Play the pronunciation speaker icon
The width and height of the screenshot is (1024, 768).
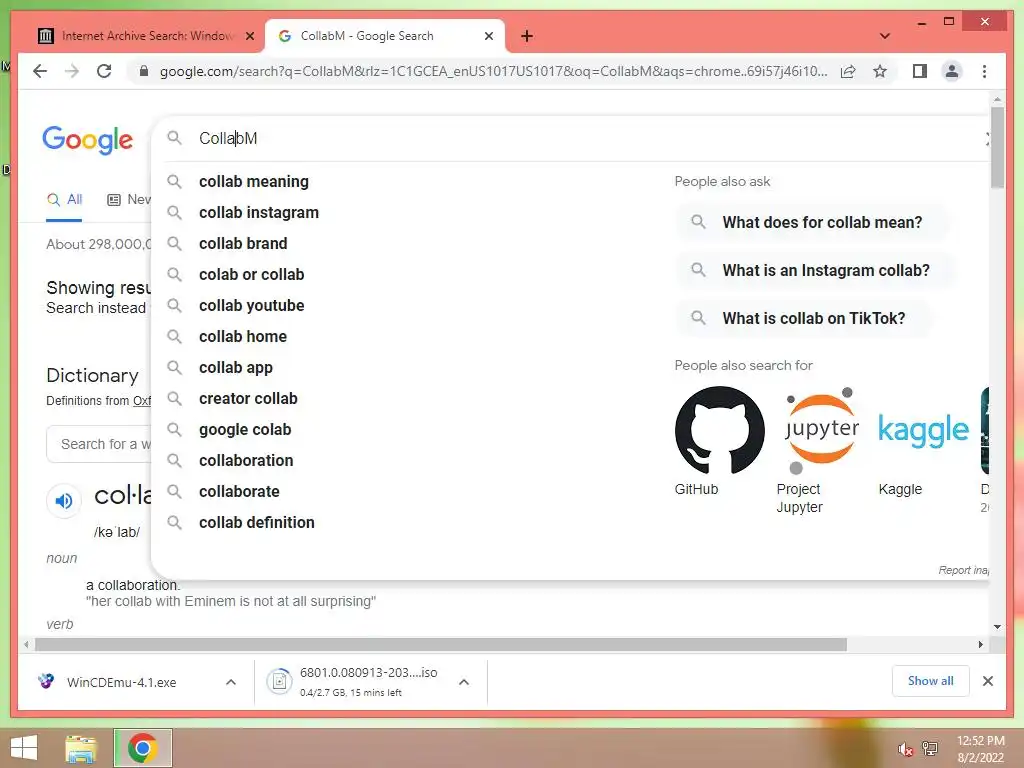point(64,501)
